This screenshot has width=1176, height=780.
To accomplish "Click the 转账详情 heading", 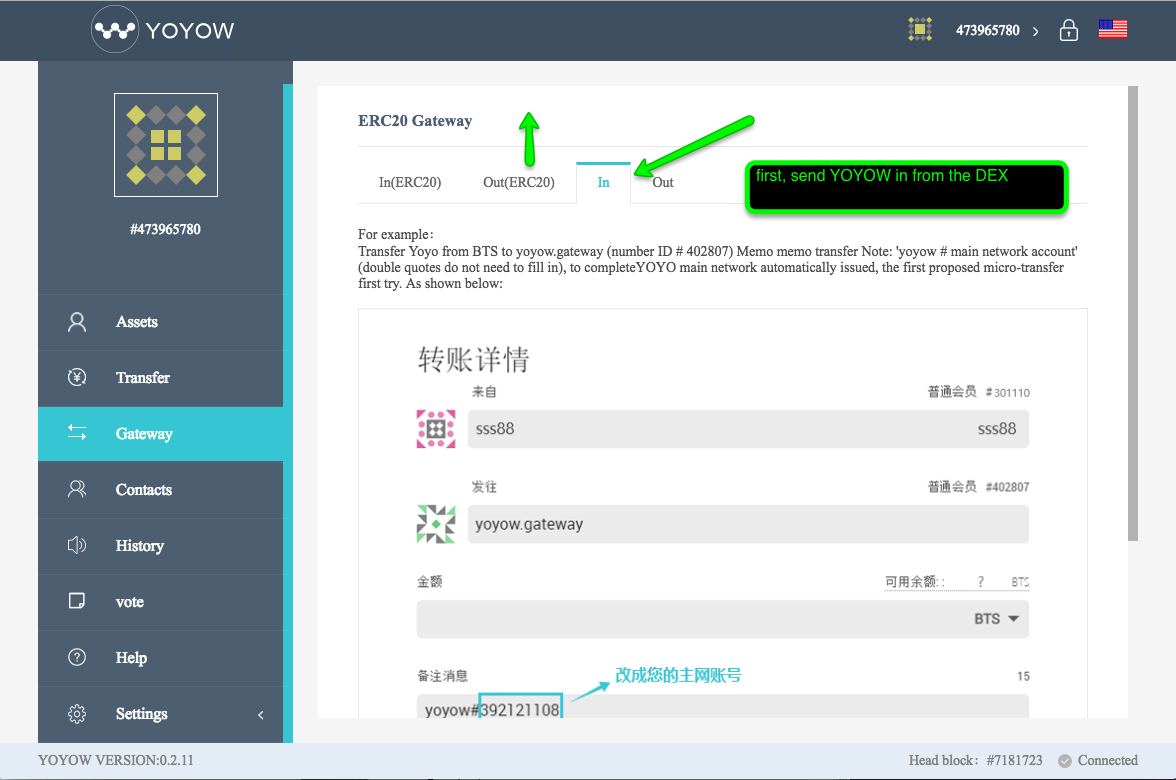I will (x=473, y=359).
